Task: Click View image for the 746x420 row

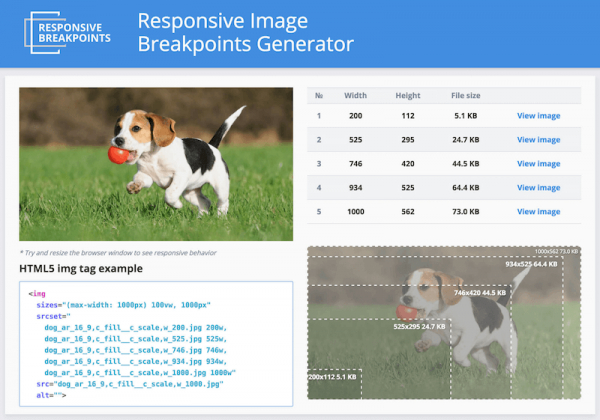Action: (538, 164)
